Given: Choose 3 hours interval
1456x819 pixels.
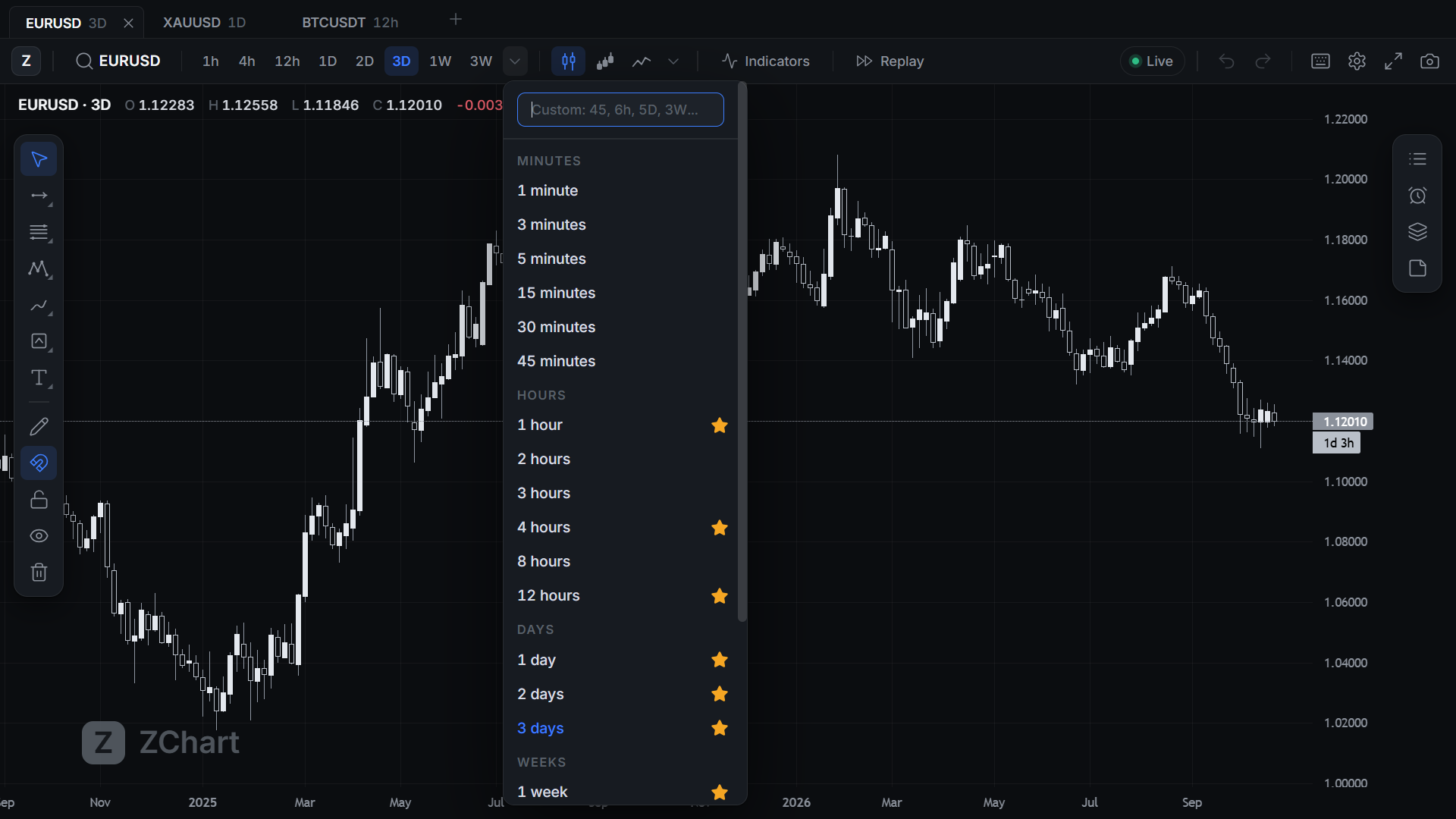Looking at the screenshot, I should click(x=620, y=493).
